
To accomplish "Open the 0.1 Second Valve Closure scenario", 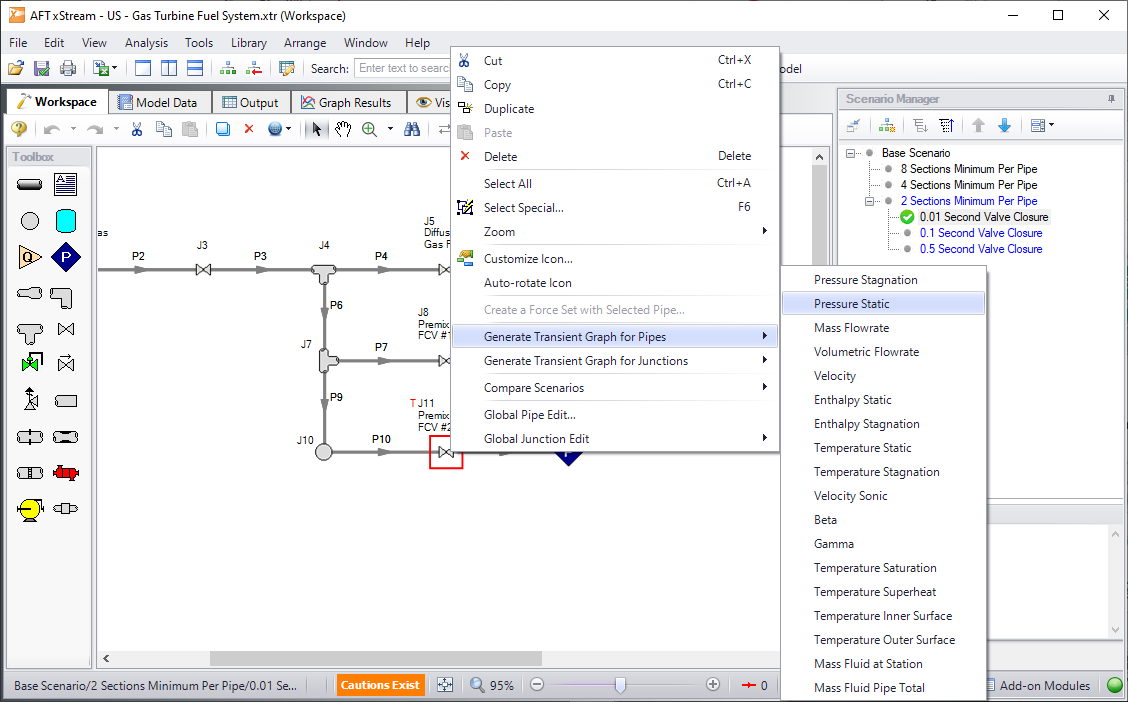I will pyautogui.click(x=980, y=233).
